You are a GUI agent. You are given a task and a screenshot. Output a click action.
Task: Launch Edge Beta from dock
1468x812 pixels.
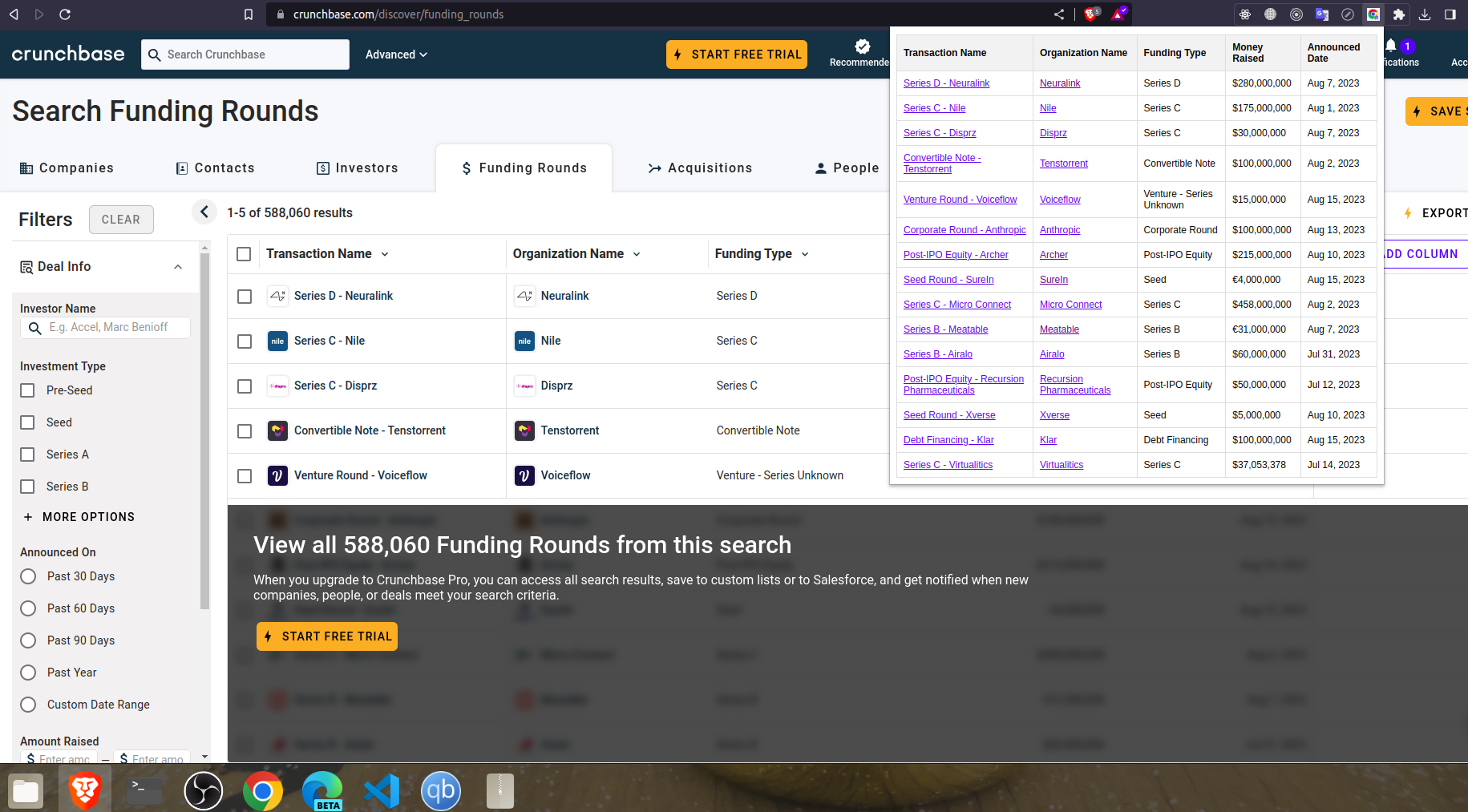pos(322,790)
